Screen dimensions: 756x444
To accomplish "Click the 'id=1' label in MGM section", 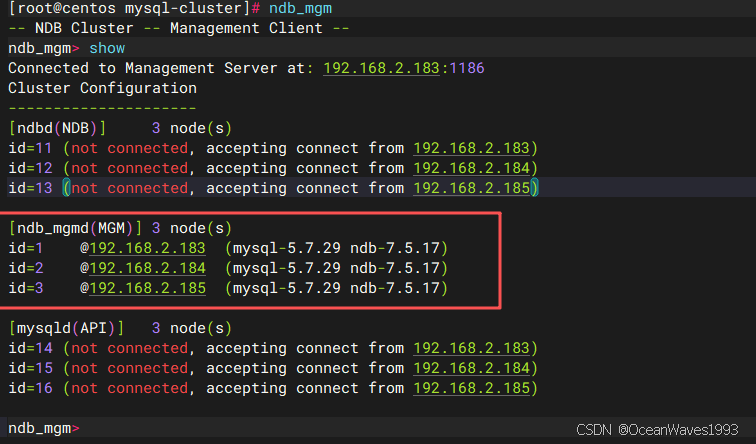I will 26,248.
